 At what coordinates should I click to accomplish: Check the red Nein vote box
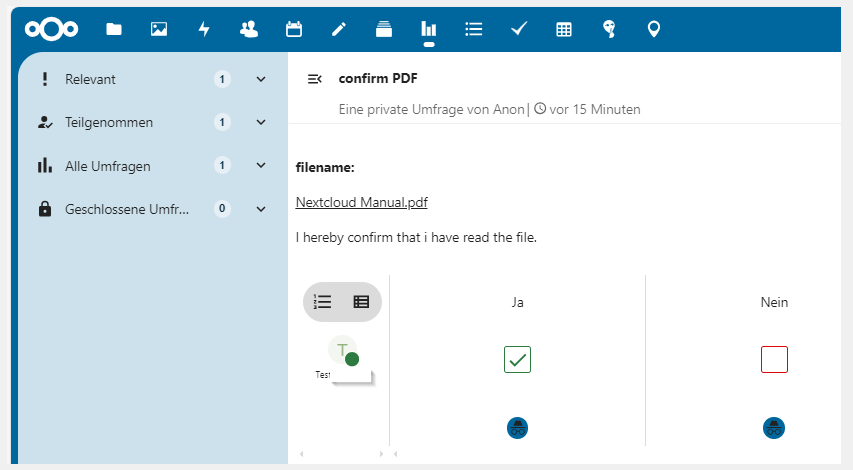tap(774, 359)
